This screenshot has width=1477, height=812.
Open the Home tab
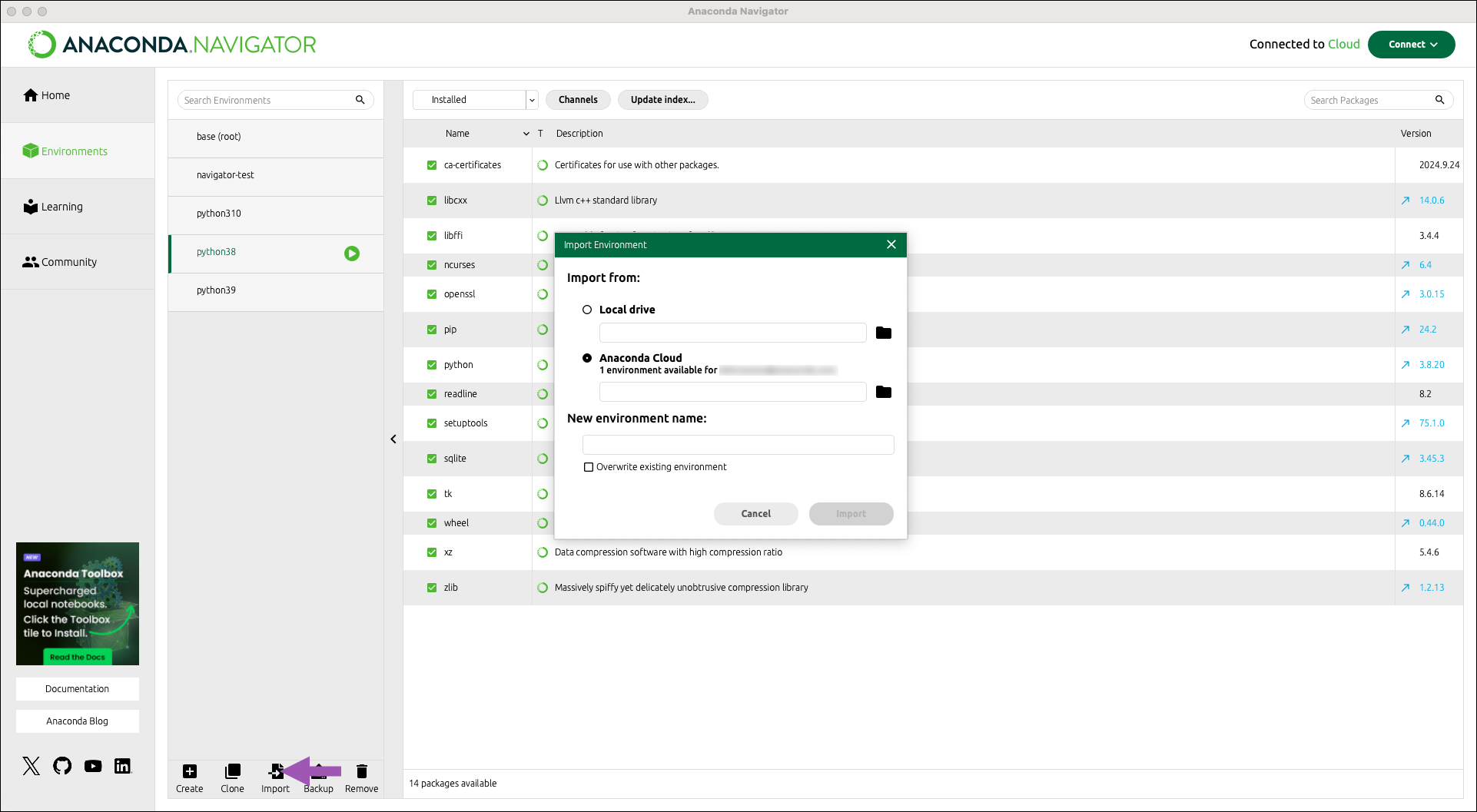pyautogui.click(x=78, y=95)
